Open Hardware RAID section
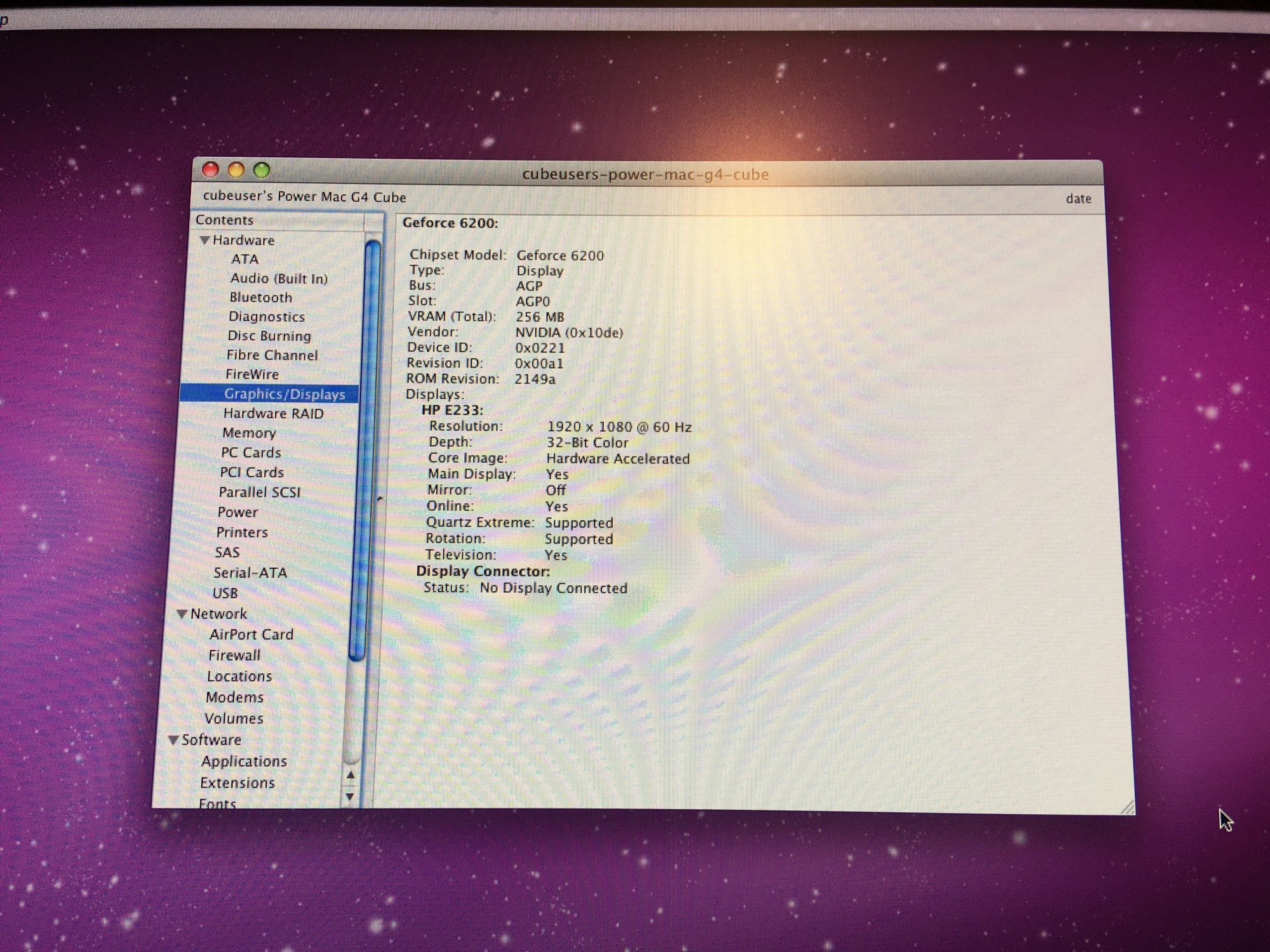 tap(273, 413)
